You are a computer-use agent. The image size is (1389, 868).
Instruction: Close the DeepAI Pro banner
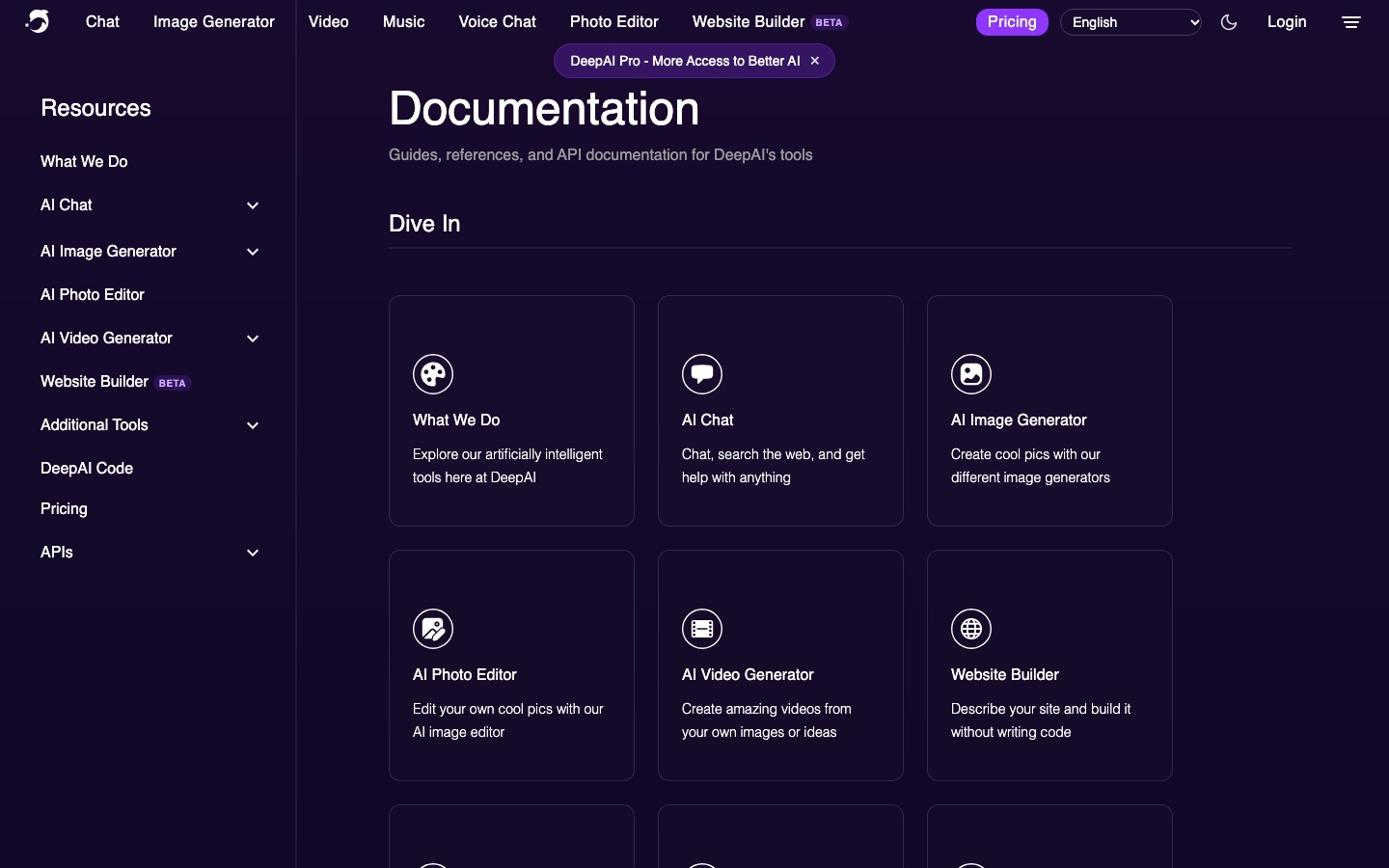(815, 61)
